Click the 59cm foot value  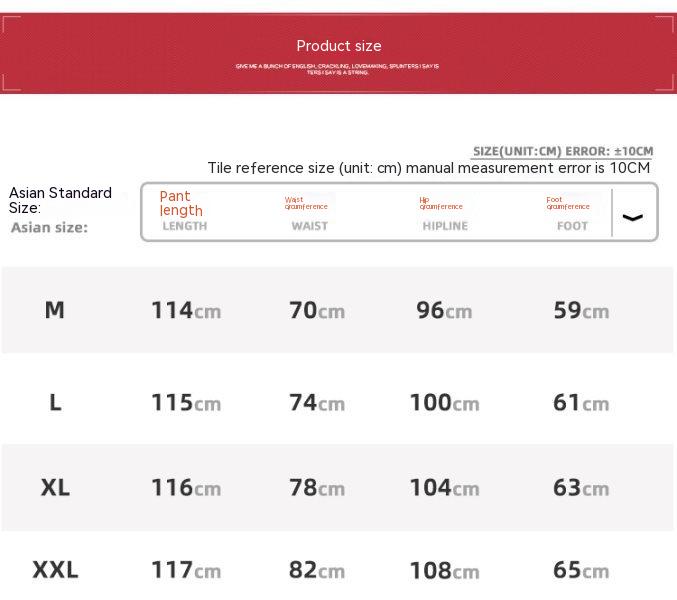pyautogui.click(x=581, y=311)
